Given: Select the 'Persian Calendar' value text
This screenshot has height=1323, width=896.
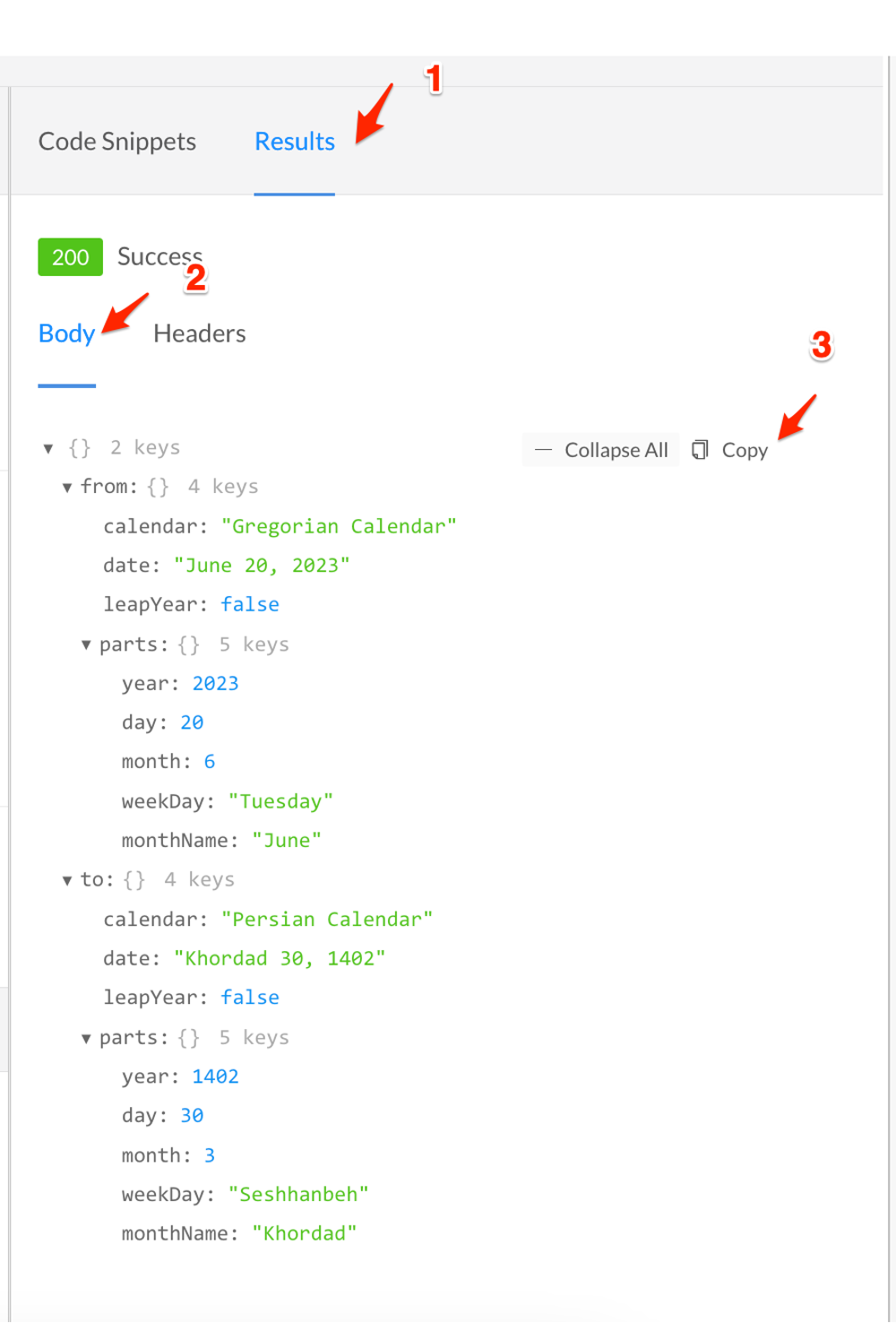Looking at the screenshot, I should [x=328, y=919].
